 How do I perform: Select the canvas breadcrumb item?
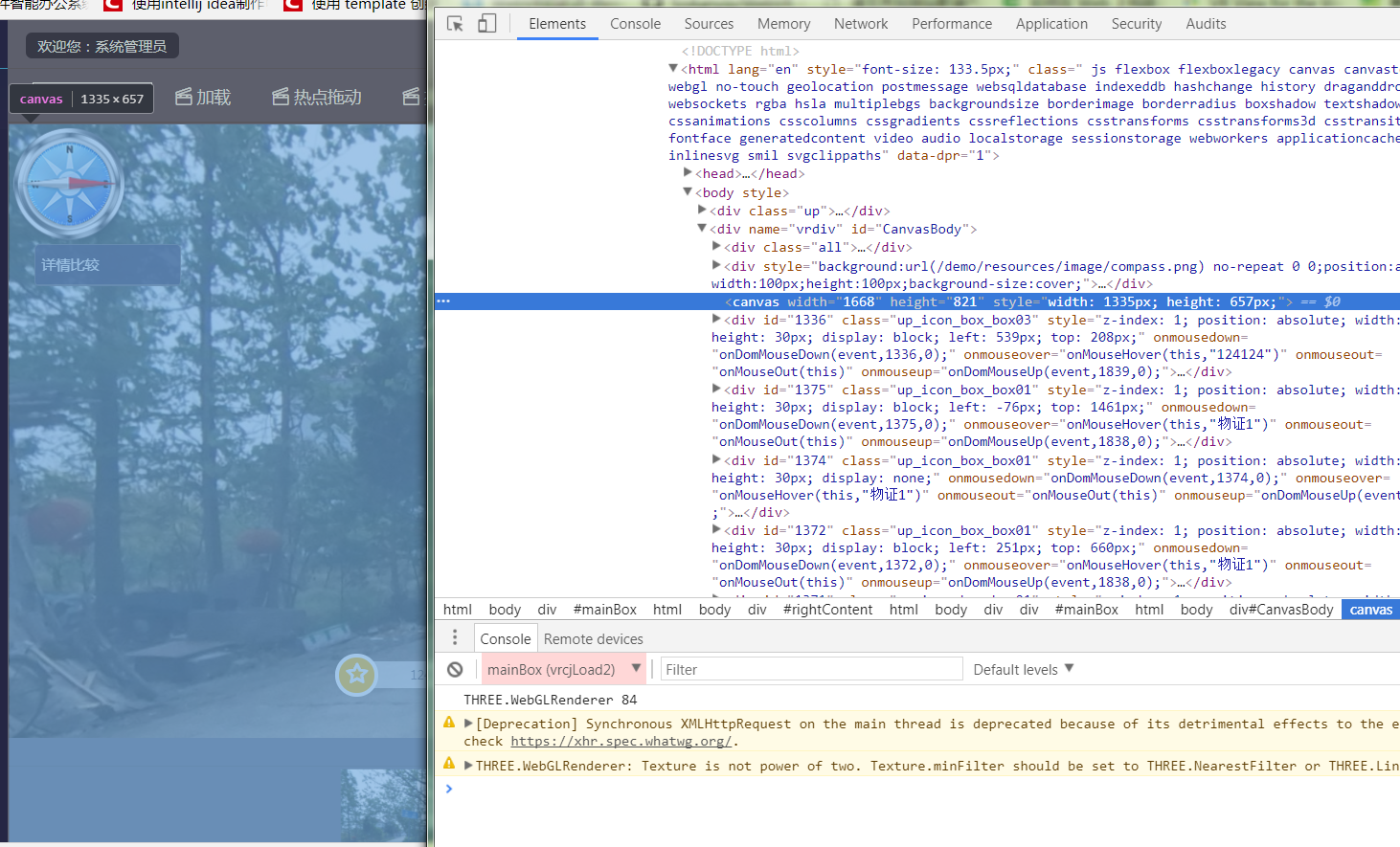pos(1370,610)
